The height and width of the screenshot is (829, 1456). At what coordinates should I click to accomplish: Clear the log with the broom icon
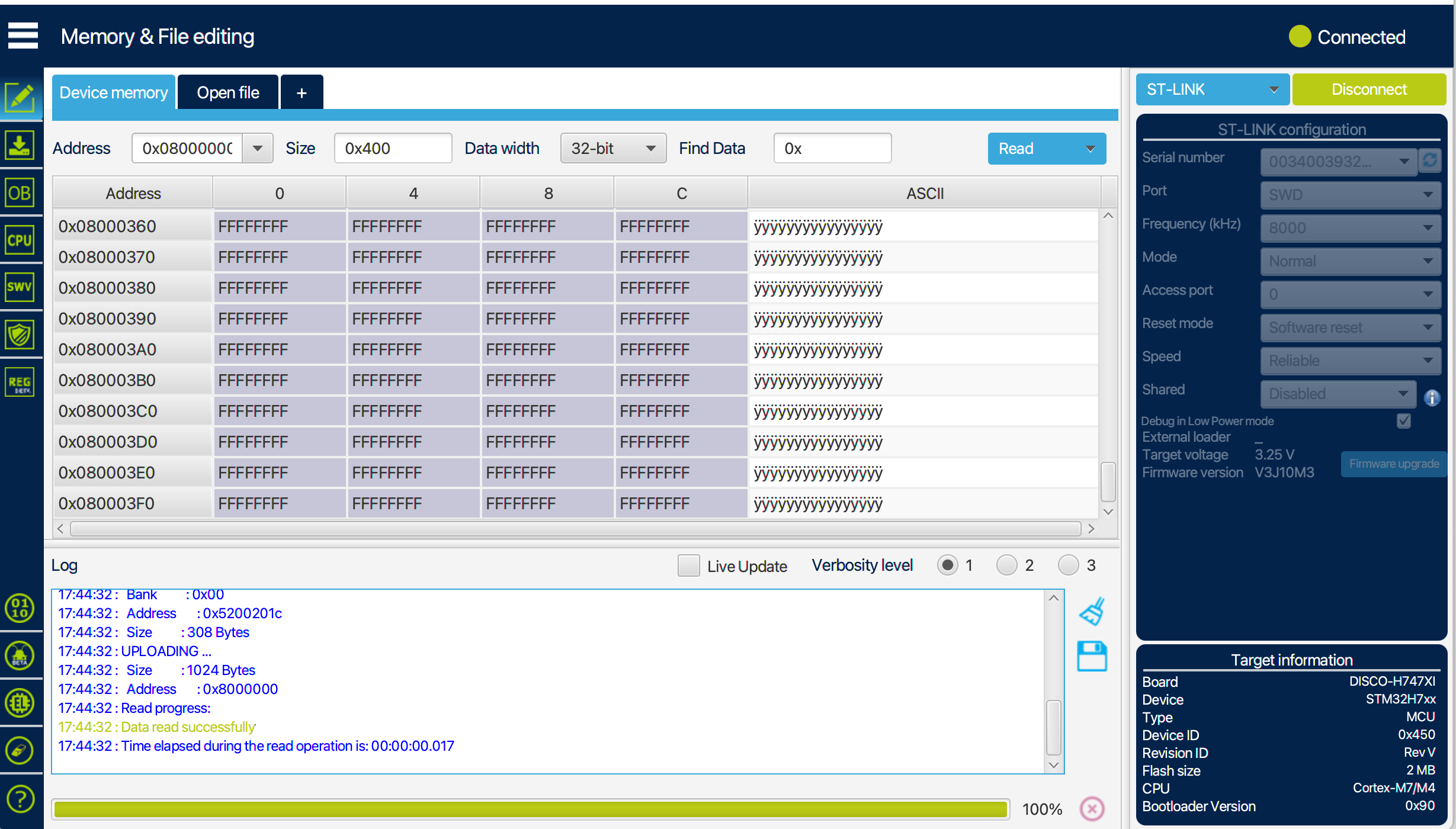tap(1091, 610)
